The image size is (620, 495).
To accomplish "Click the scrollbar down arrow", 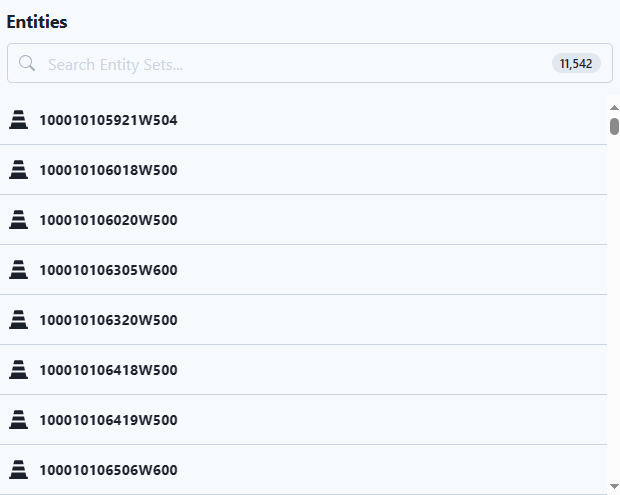I will tap(614, 486).
